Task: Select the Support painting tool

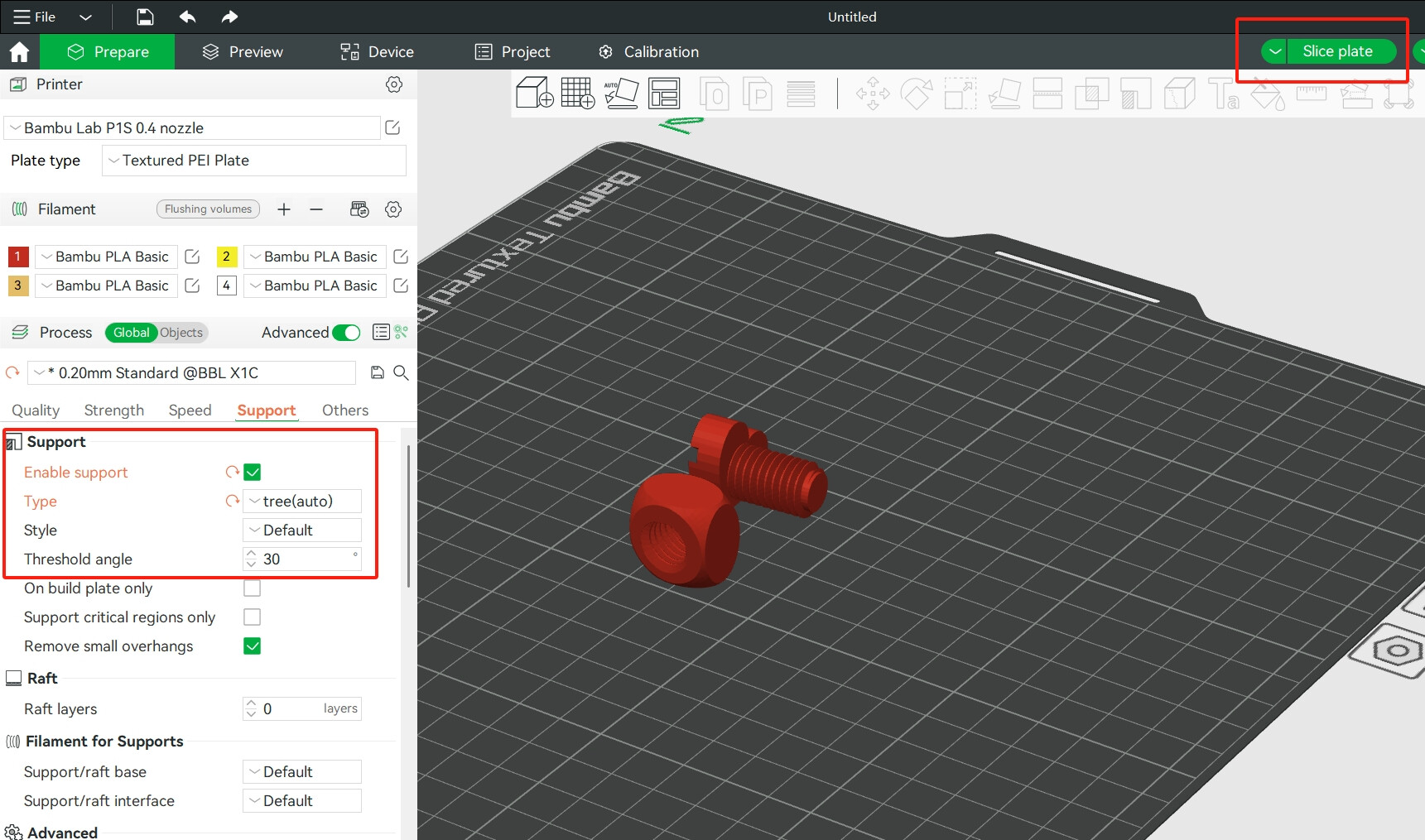Action: 1135,93
